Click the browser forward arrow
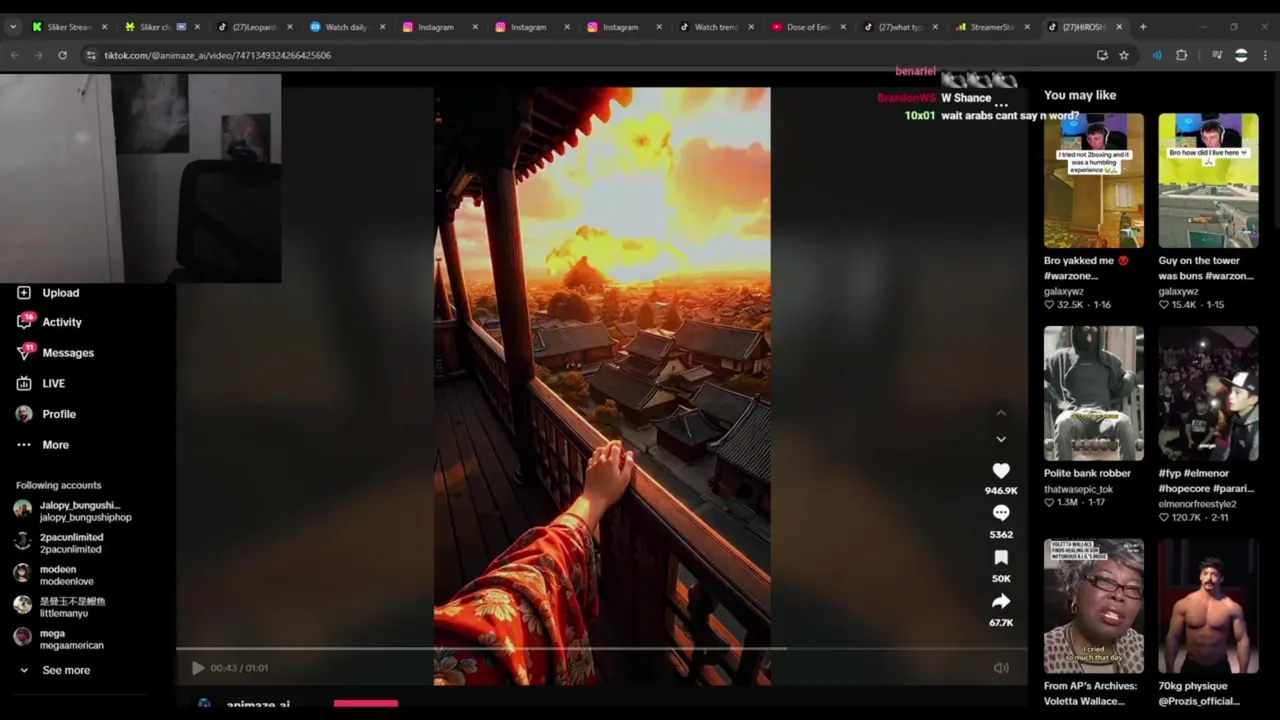This screenshot has width=1280, height=720. (38, 55)
